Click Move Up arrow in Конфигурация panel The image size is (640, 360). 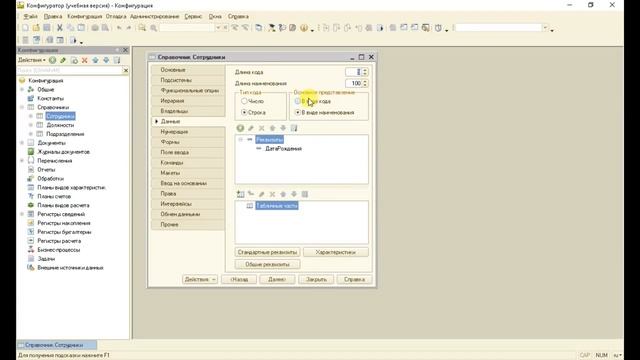click(x=96, y=60)
